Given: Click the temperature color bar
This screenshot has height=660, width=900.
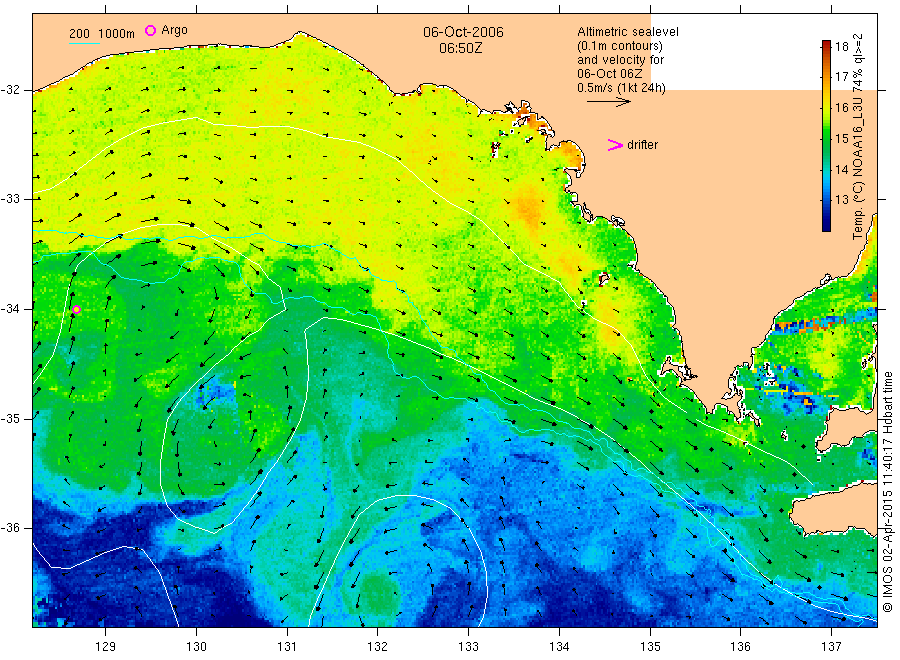Looking at the screenshot, I should tap(826, 136).
